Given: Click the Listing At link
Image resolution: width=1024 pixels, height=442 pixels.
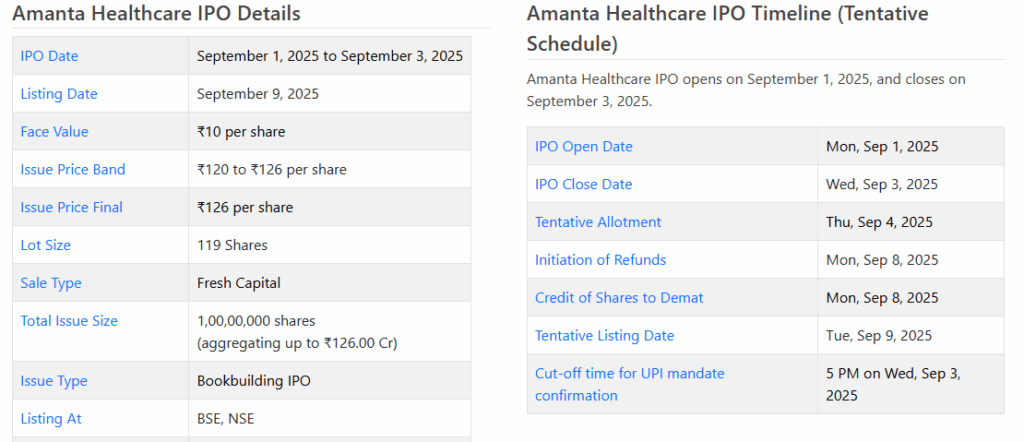Looking at the screenshot, I should [51, 419].
